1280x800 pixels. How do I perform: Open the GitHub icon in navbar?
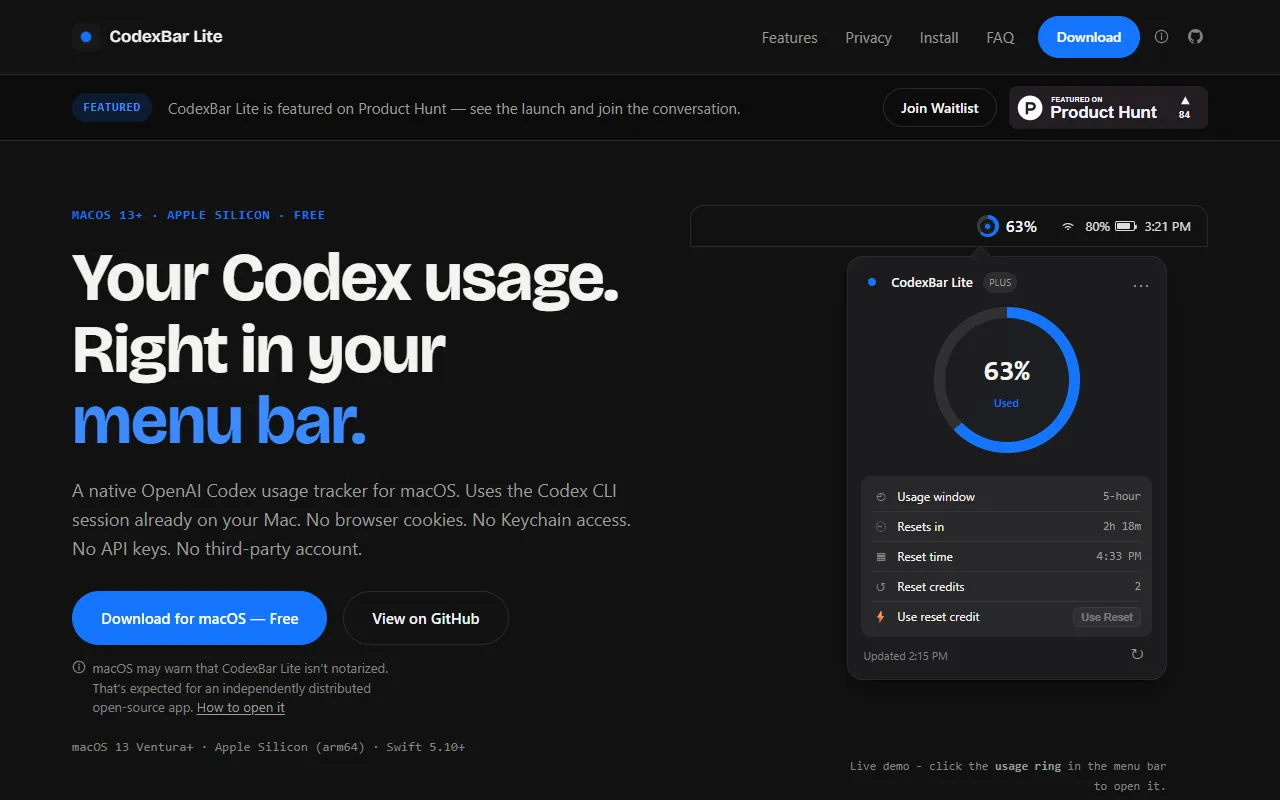point(1195,37)
